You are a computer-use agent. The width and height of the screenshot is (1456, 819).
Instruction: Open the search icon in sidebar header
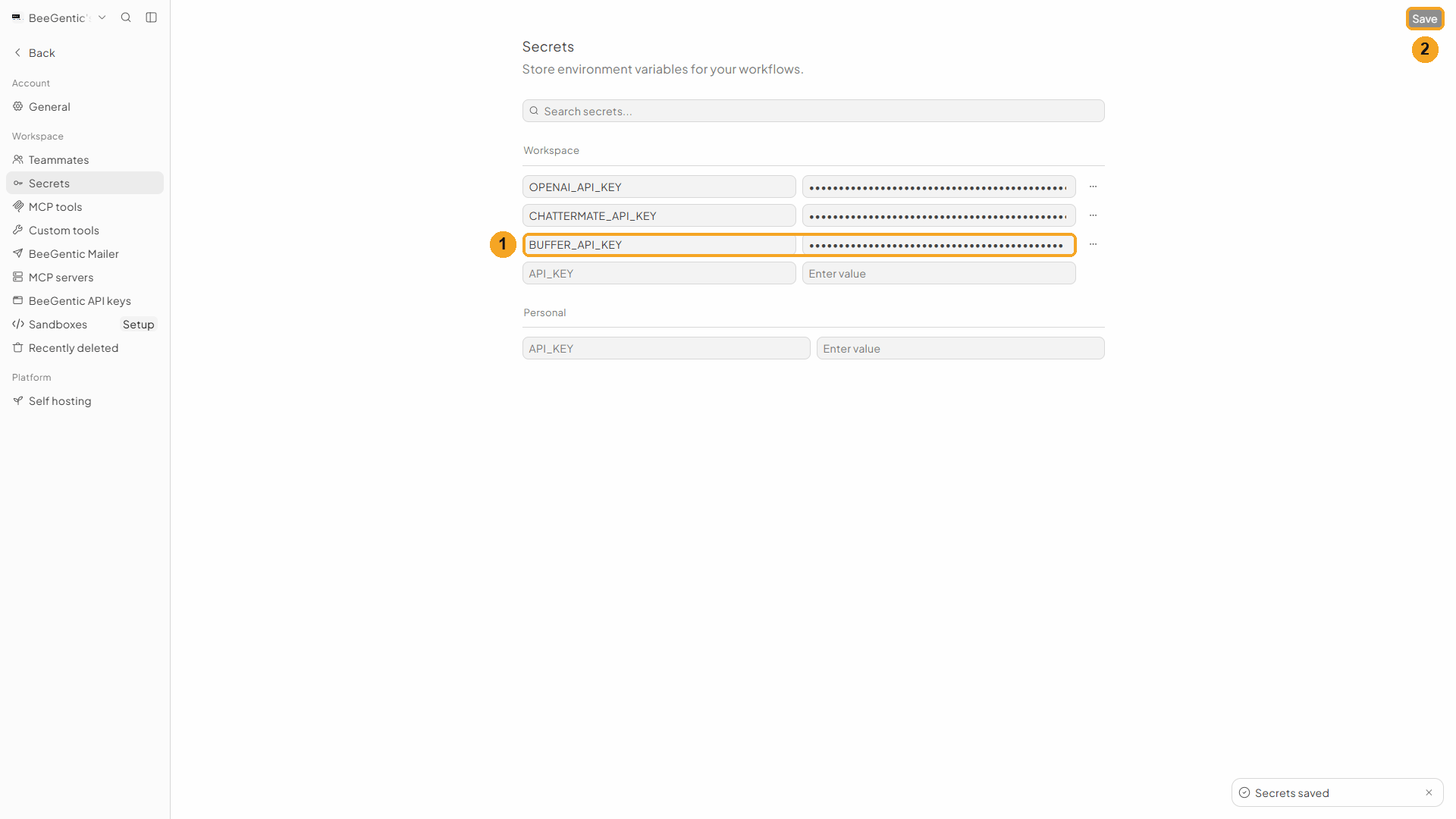(126, 17)
